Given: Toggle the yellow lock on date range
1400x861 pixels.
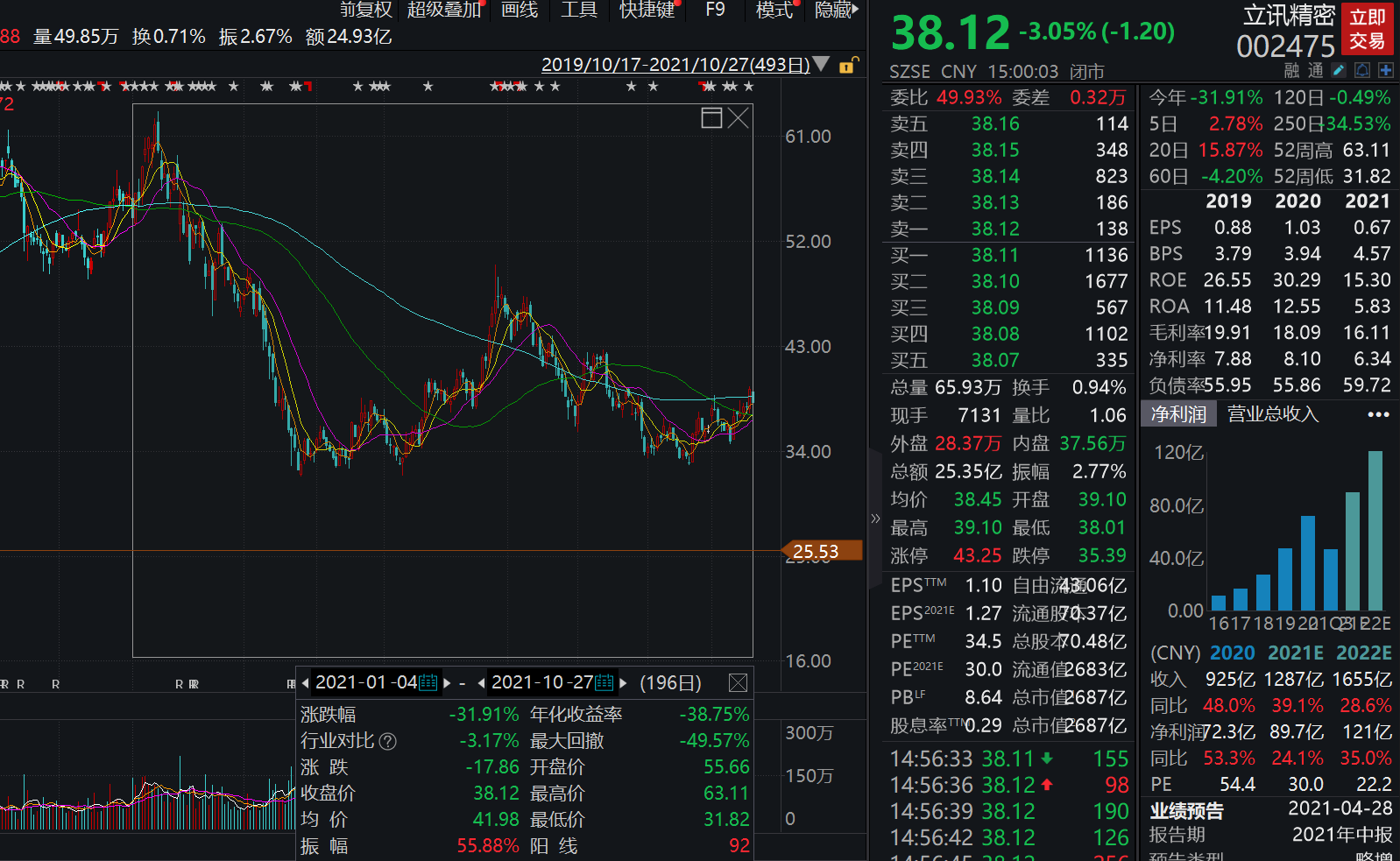Looking at the screenshot, I should tap(848, 65).
